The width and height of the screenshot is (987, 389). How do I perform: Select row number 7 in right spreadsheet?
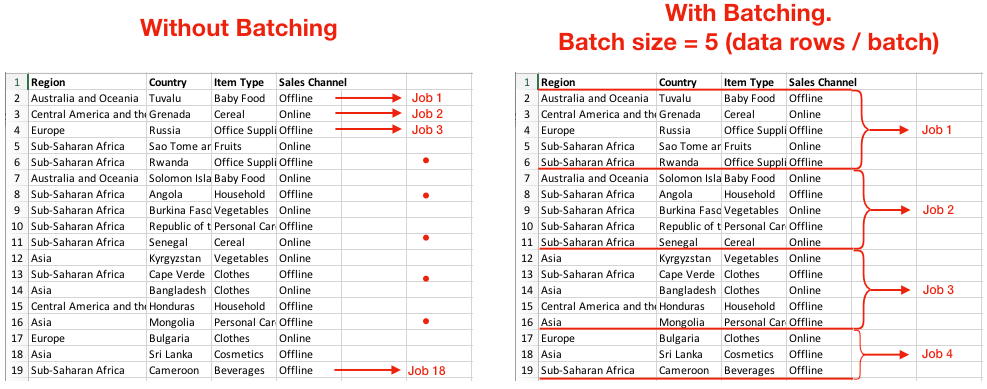coord(527,178)
